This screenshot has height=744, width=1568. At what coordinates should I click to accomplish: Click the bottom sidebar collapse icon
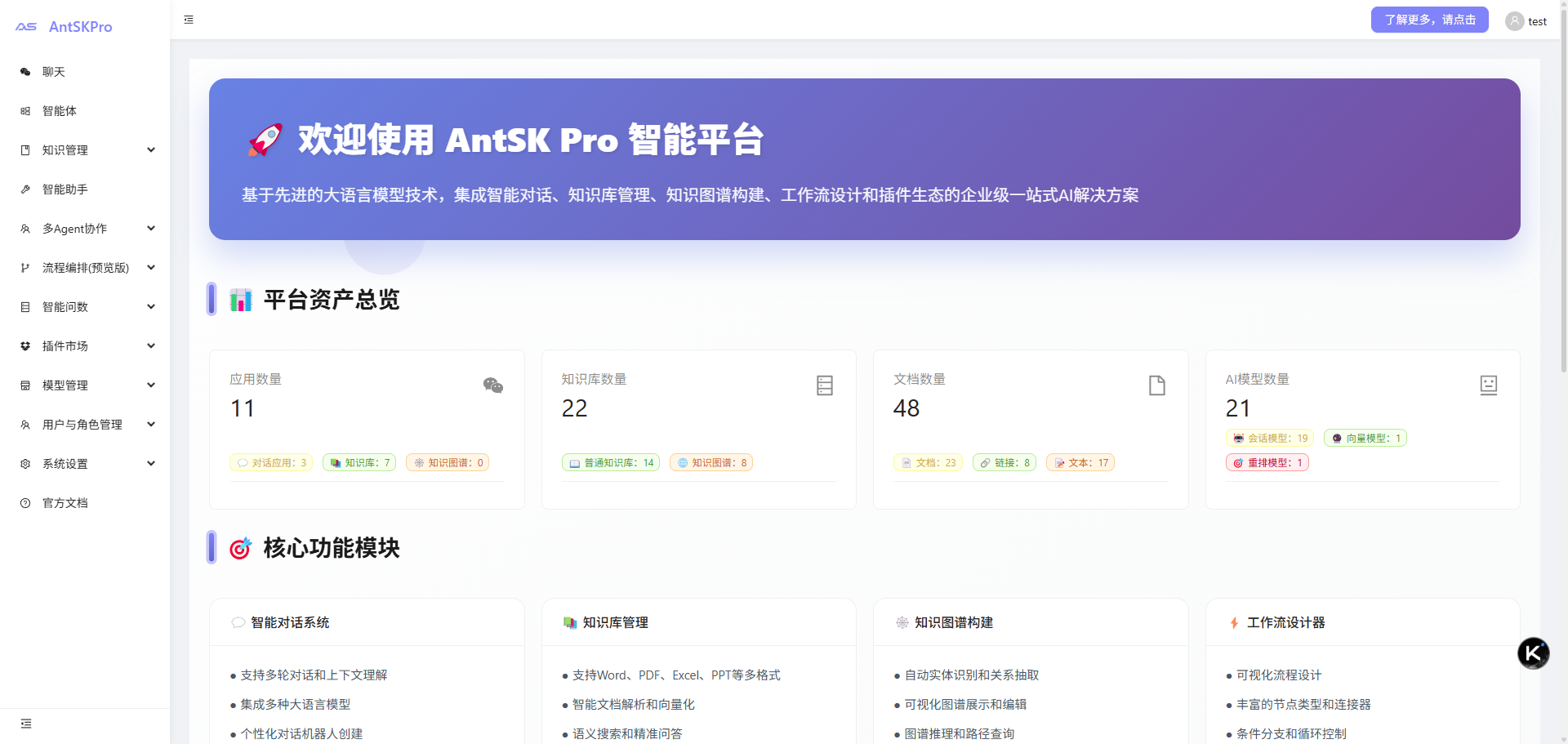pyautogui.click(x=26, y=724)
